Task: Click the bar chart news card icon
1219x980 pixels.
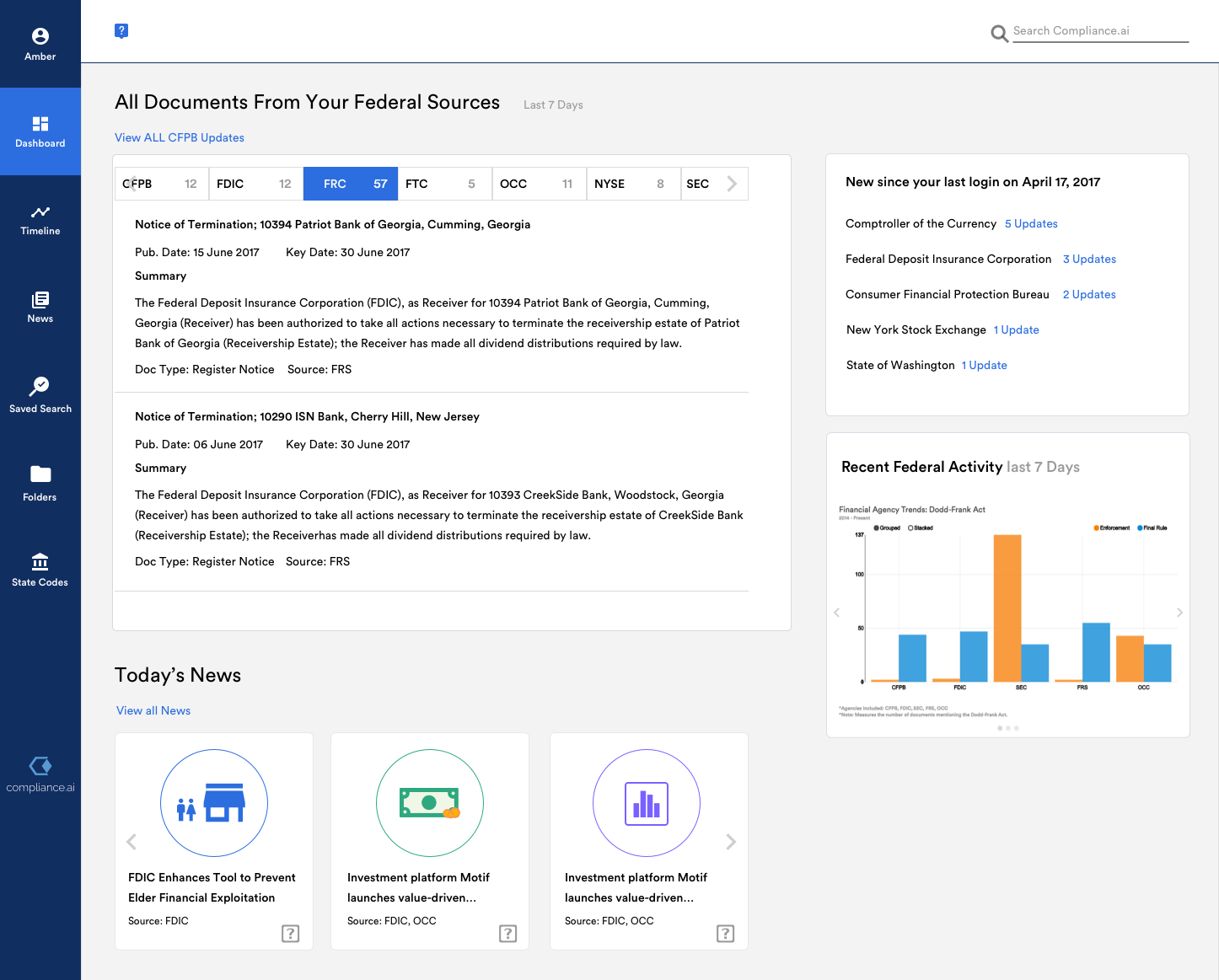Action: [x=647, y=803]
